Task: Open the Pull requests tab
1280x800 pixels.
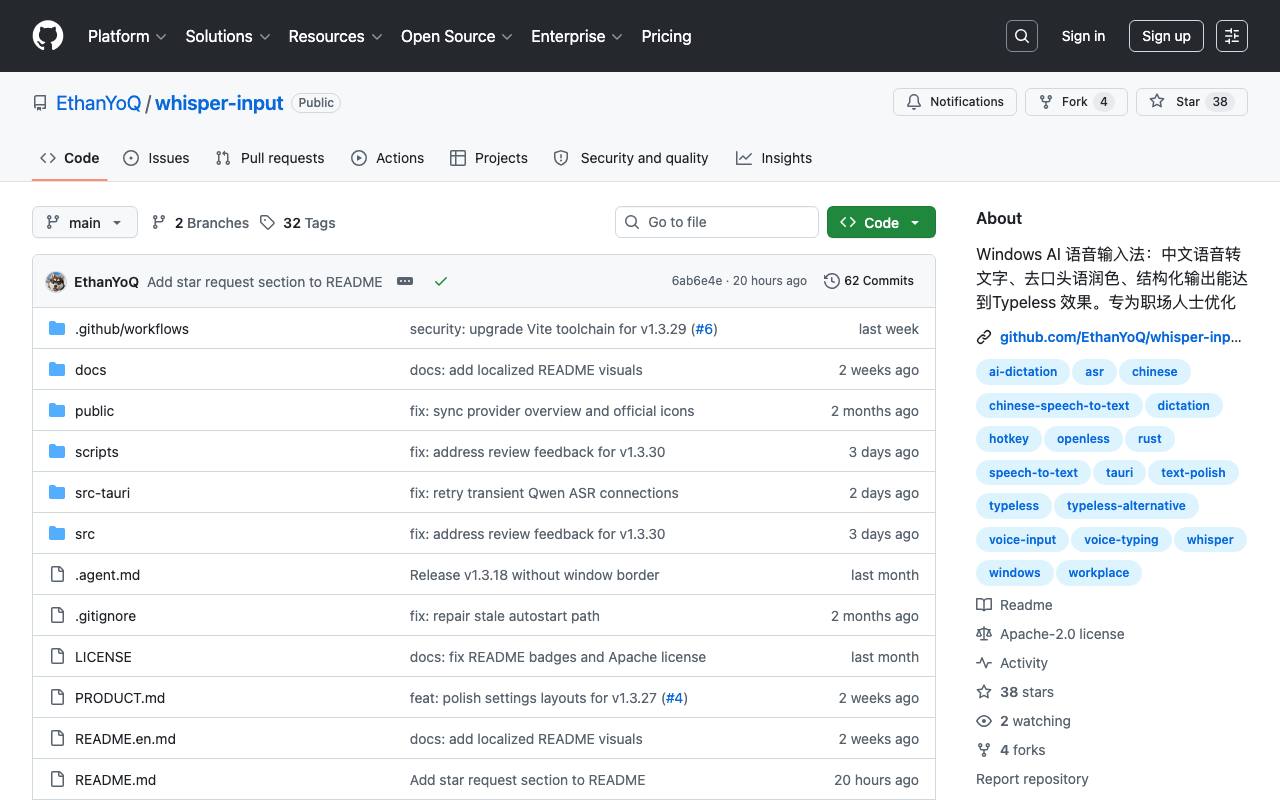Action: point(270,158)
